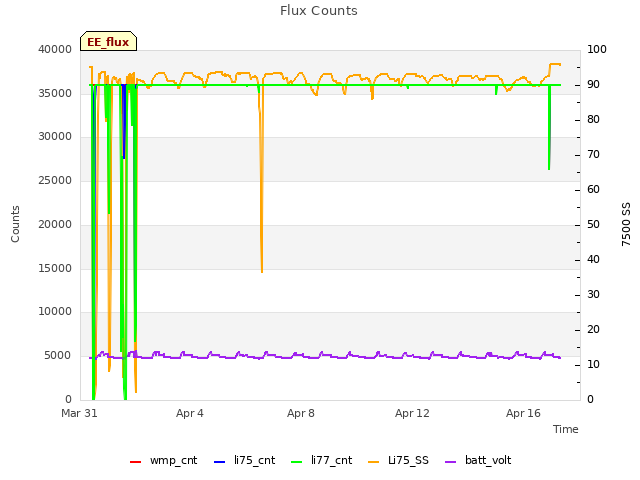
Task: Click the 70 right axis tick label
Action: (593, 155)
